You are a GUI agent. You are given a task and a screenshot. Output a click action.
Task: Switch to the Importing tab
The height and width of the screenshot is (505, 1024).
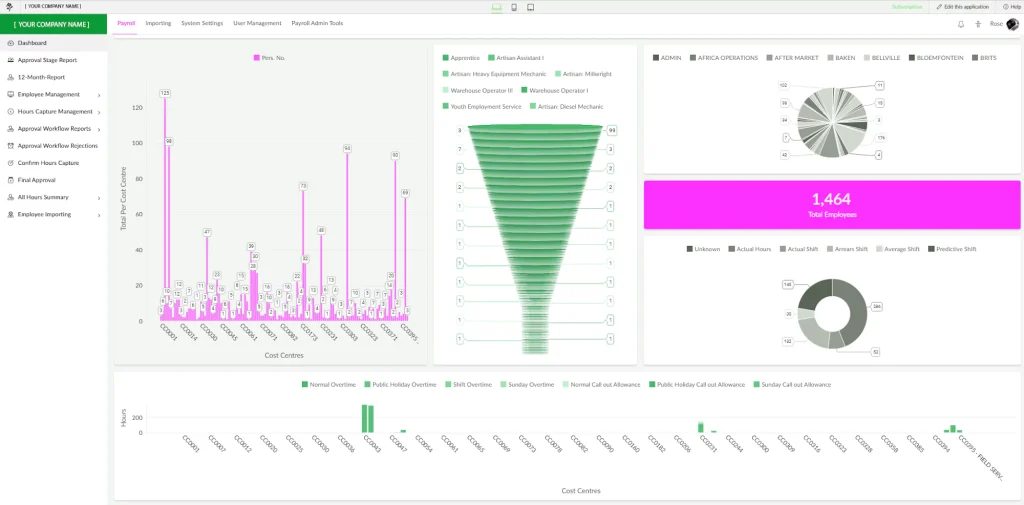click(158, 23)
